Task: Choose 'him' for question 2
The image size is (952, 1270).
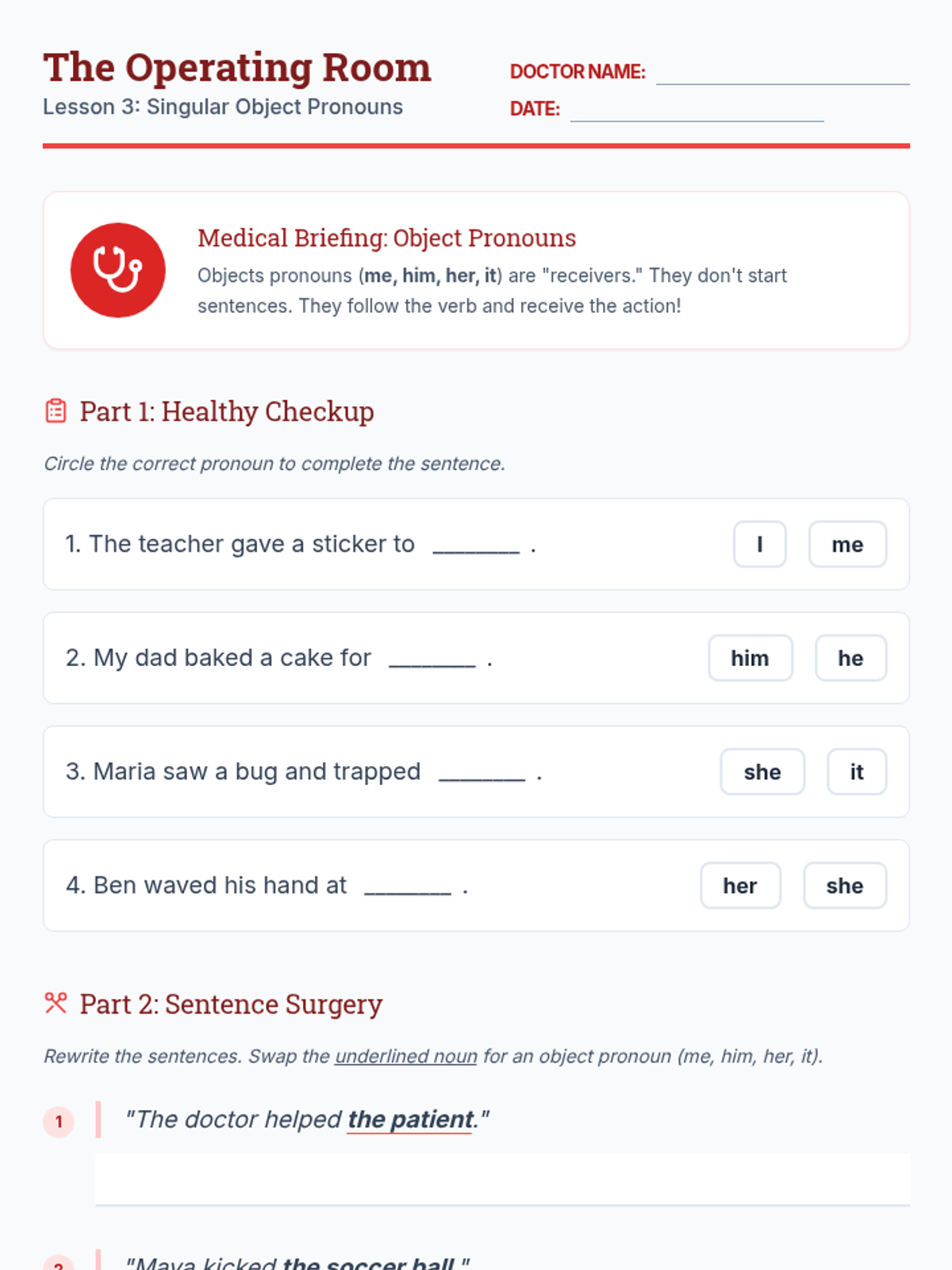Action: coord(750,658)
